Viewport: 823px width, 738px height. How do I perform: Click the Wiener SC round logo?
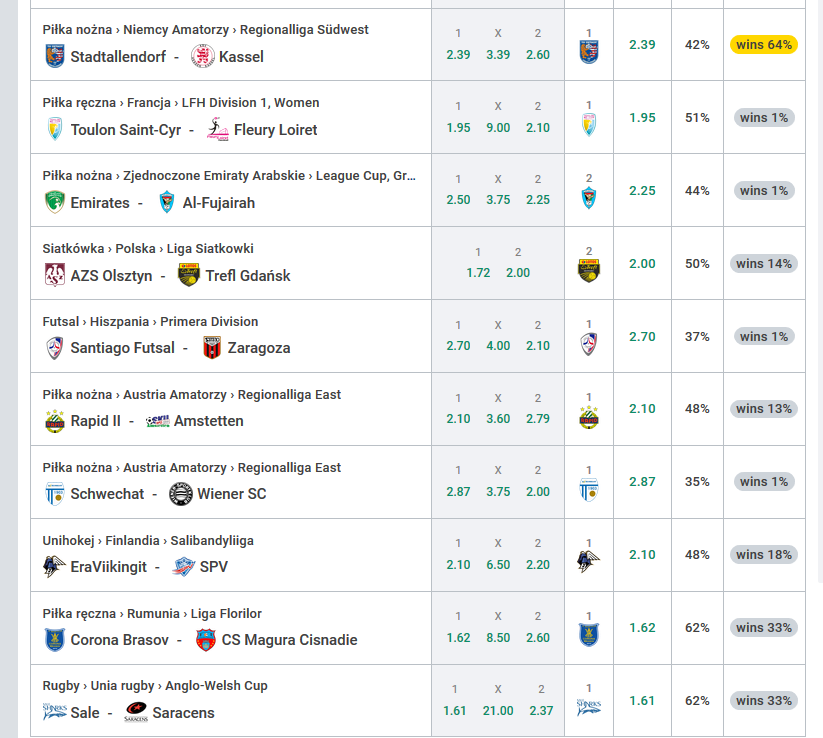pos(181,494)
